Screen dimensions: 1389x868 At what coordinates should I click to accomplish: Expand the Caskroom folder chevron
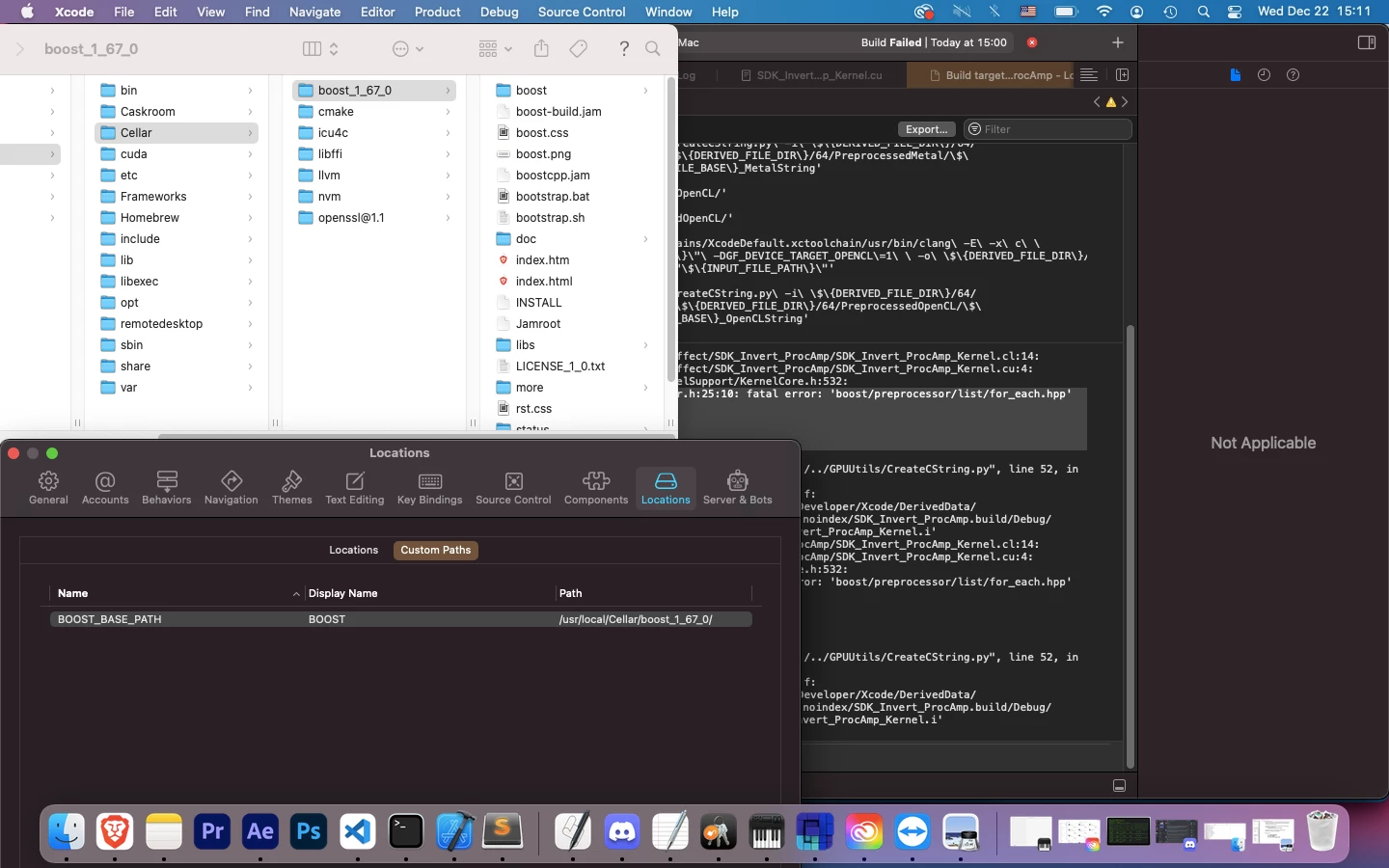click(250, 112)
